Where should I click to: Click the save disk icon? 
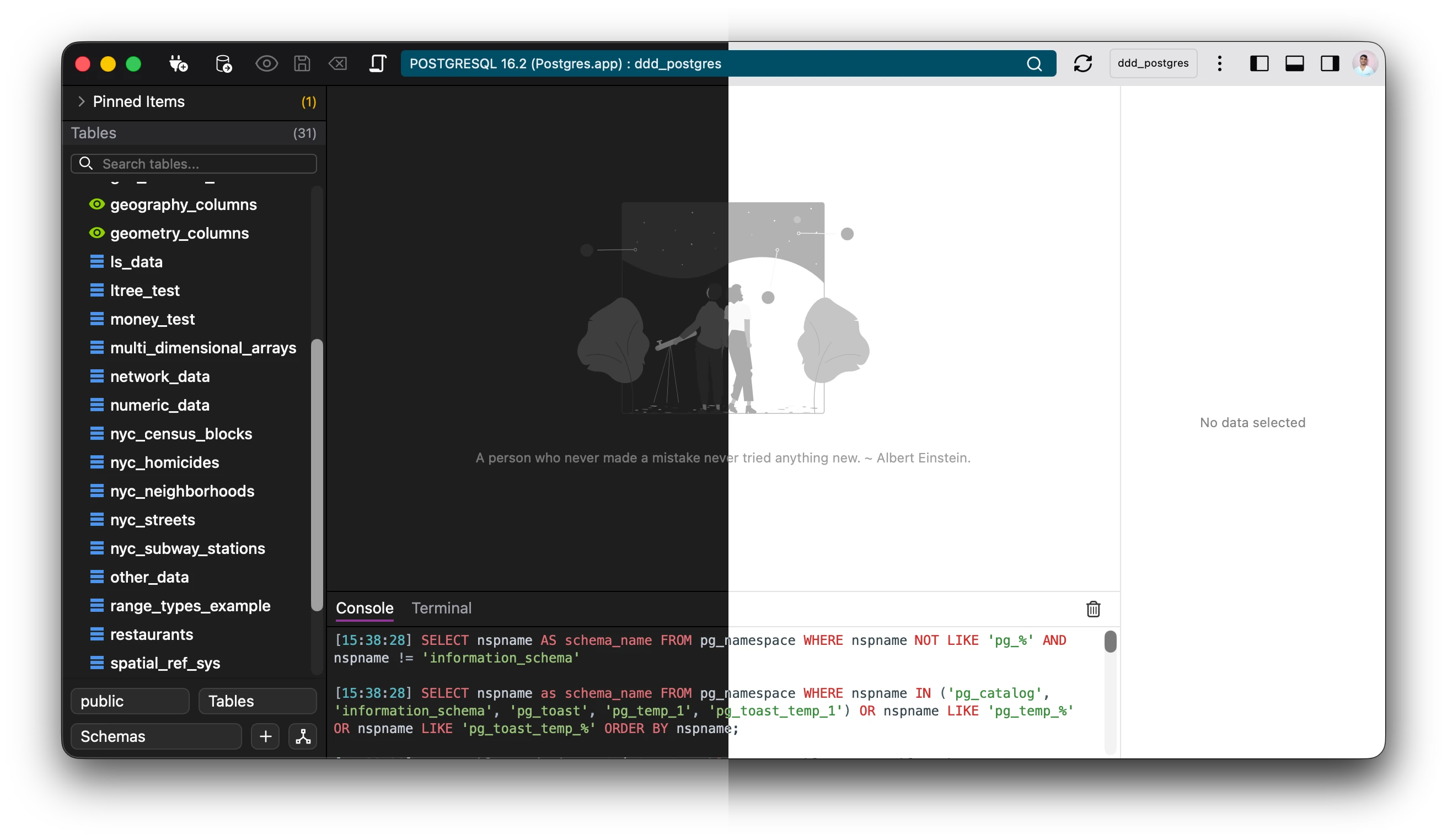[302, 63]
